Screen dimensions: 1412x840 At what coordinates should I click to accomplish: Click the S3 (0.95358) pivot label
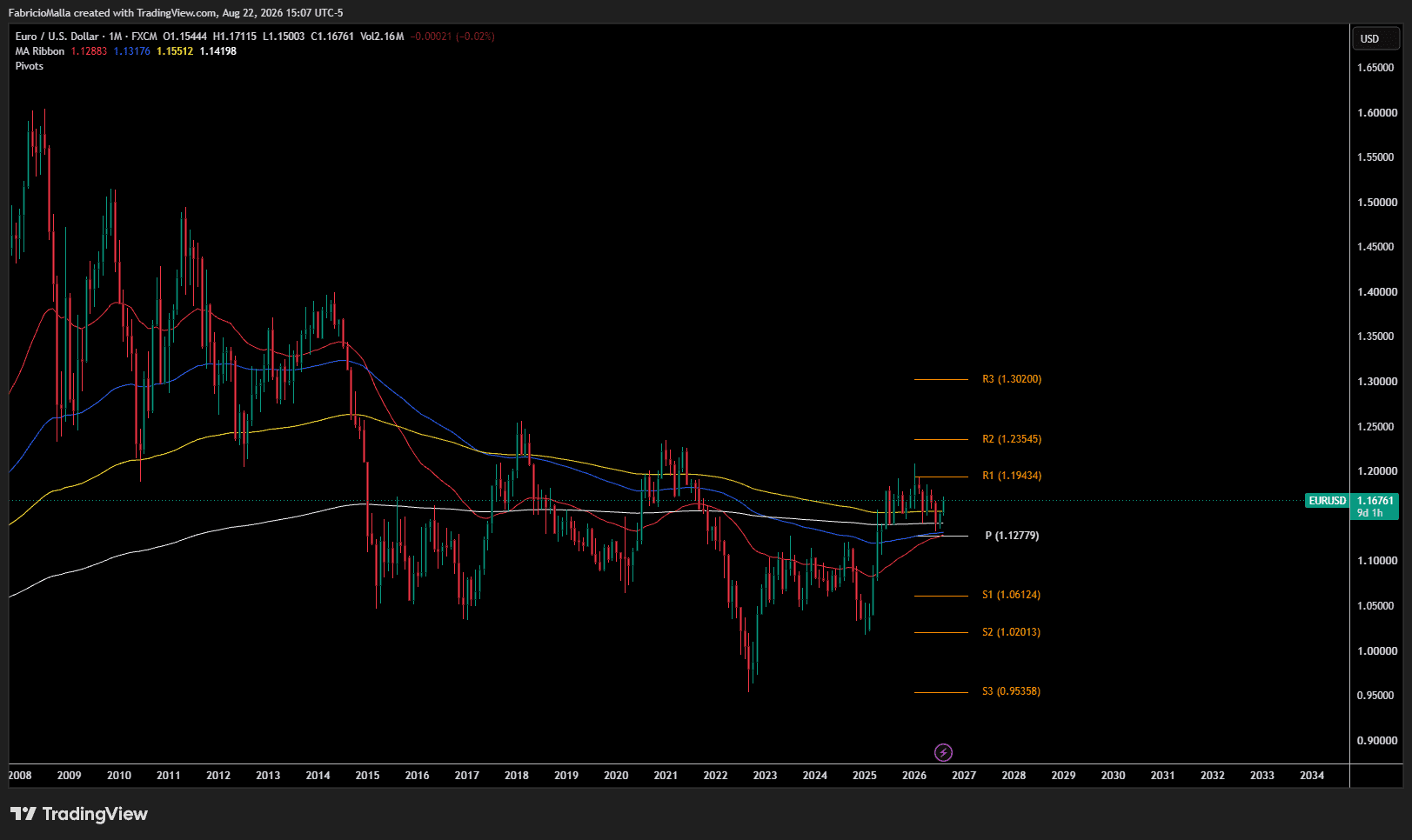coord(1012,691)
